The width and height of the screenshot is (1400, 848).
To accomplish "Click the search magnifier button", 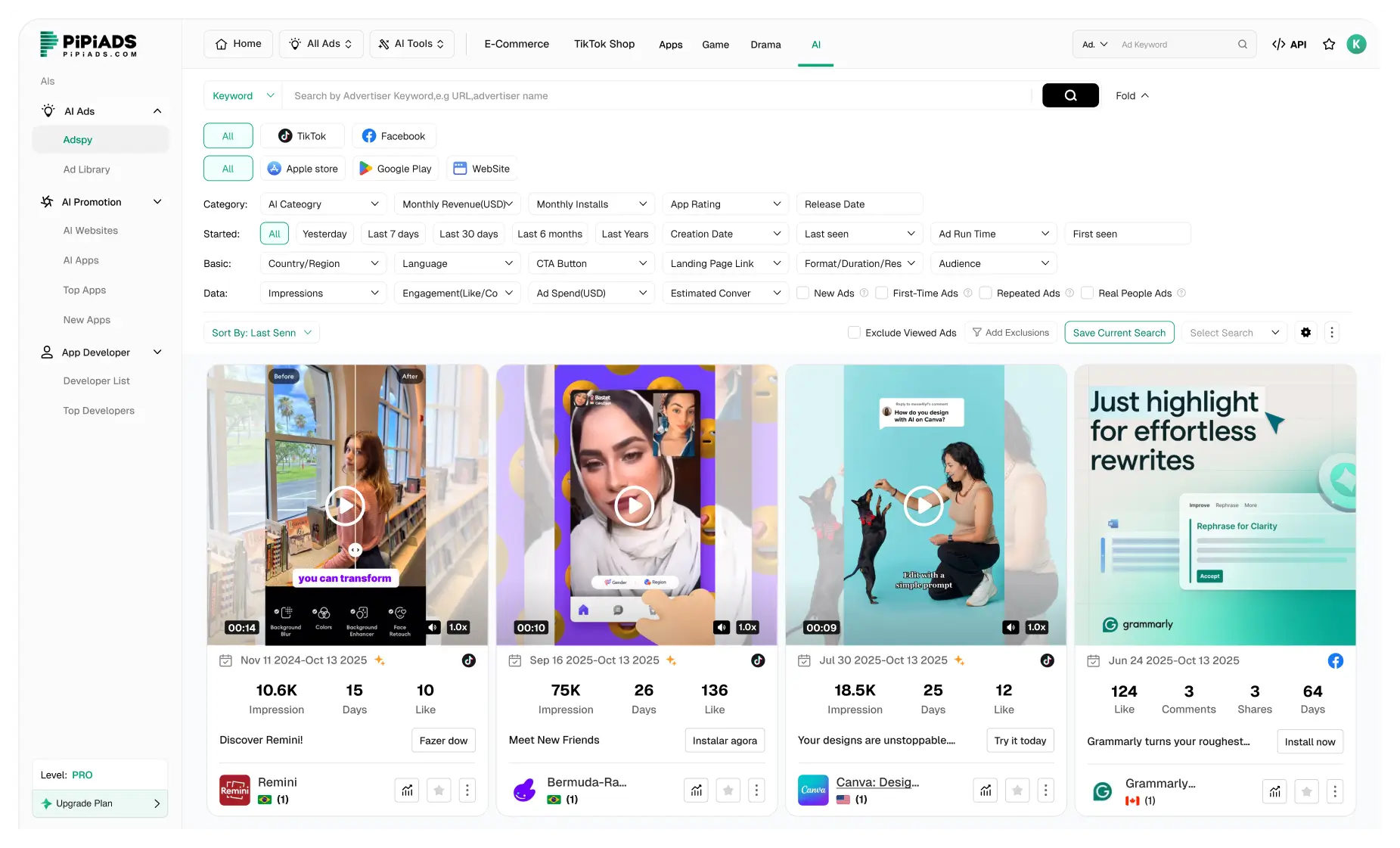I will click(1069, 95).
